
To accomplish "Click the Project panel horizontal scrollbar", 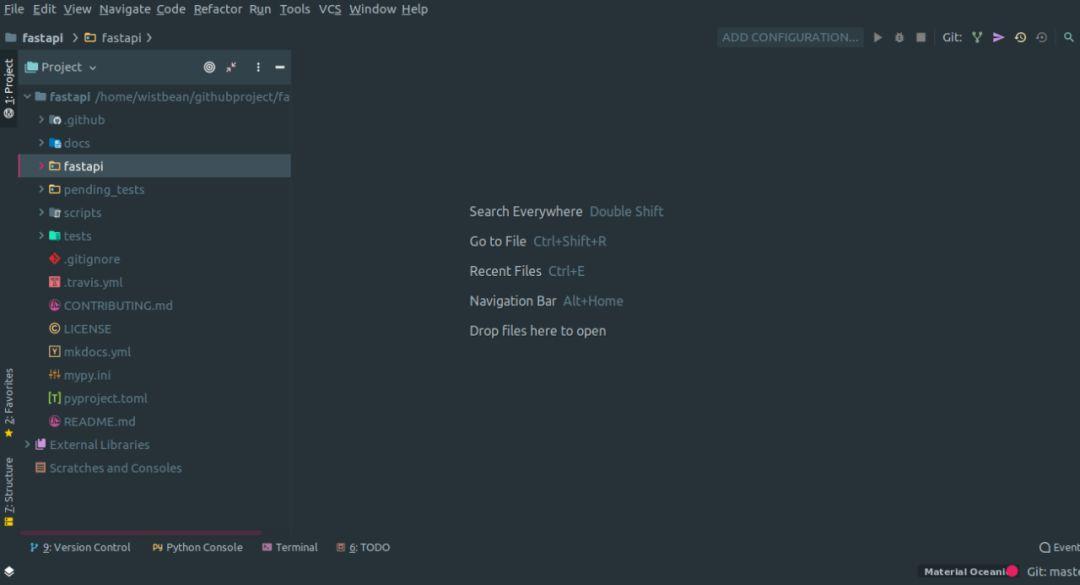I will click(x=141, y=533).
